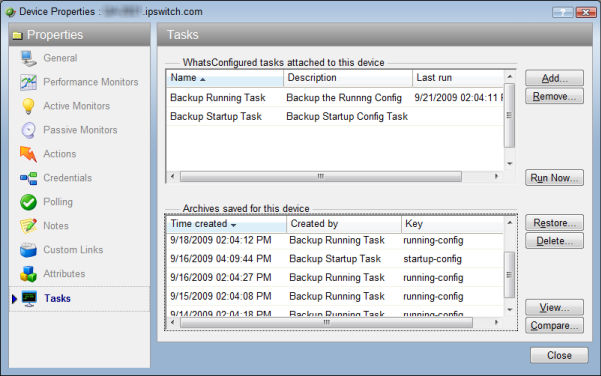The width and height of the screenshot is (601, 376).
Task: Click the Device Properties title bar icon
Action: [11, 12]
